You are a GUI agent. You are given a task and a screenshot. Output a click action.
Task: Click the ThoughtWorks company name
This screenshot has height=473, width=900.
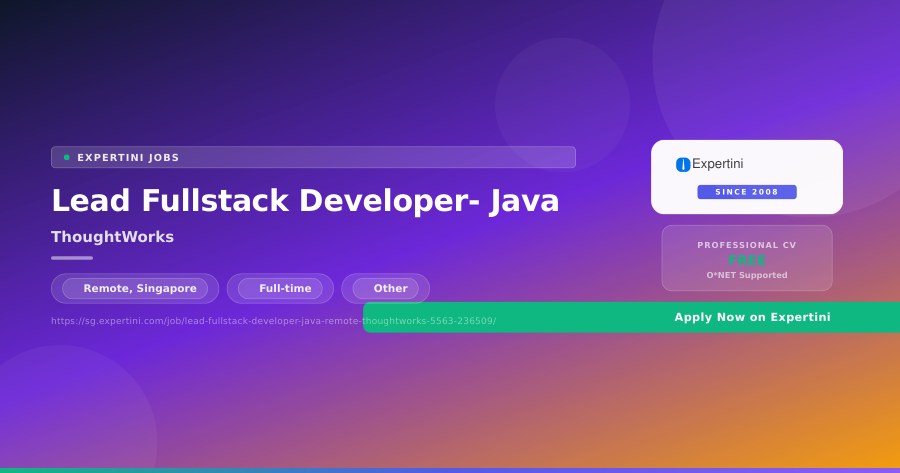pyautogui.click(x=112, y=236)
